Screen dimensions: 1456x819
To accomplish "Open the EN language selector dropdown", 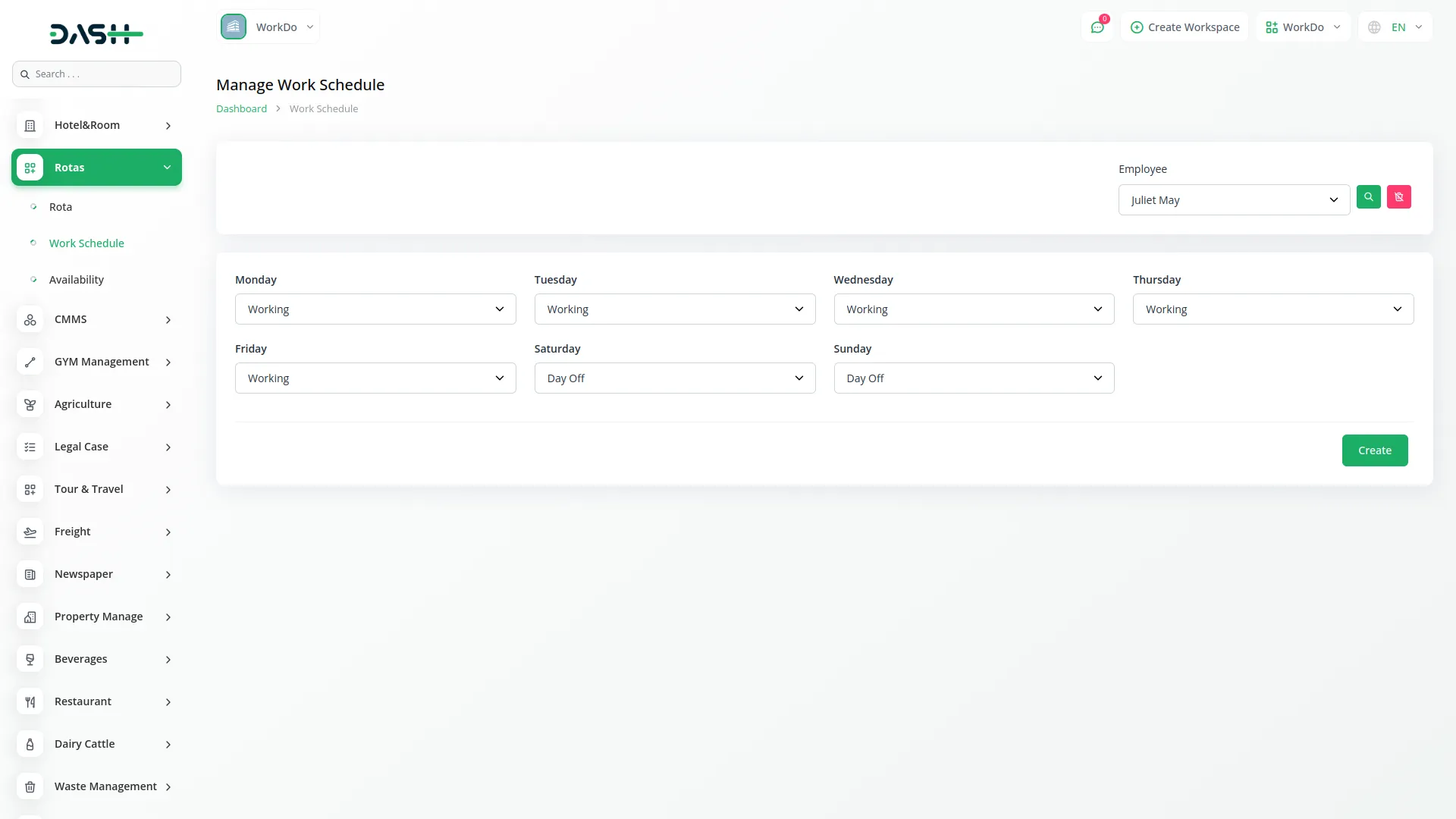I will point(1395,27).
